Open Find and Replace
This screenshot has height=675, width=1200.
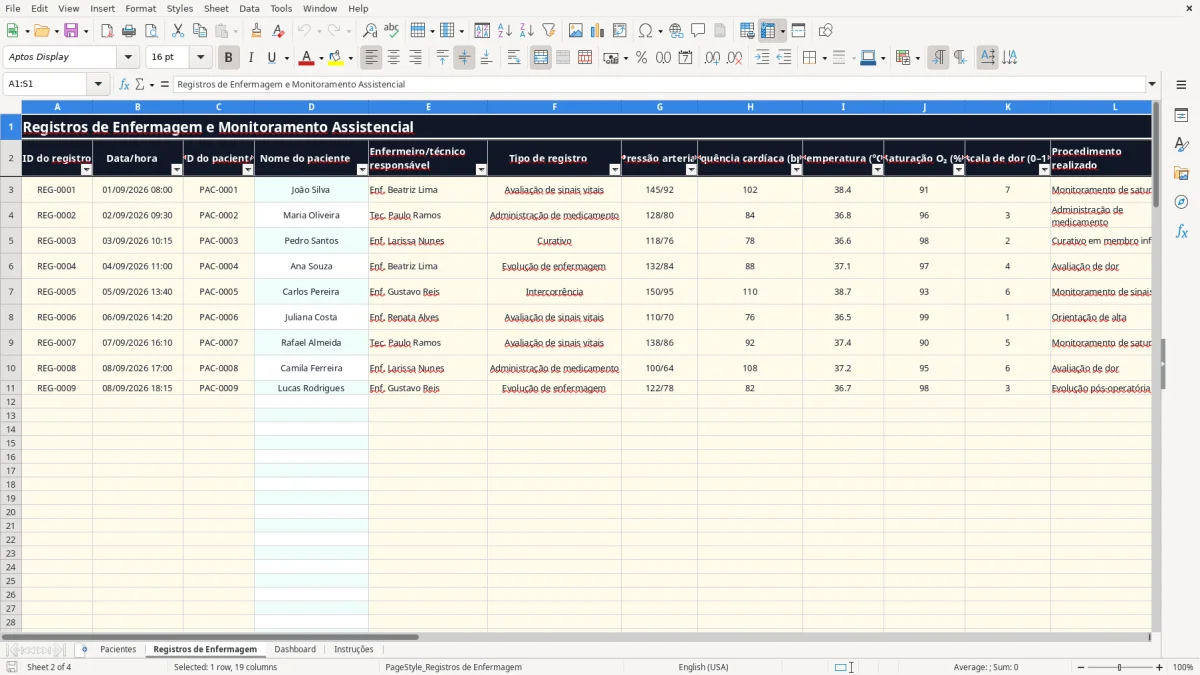tap(369, 31)
